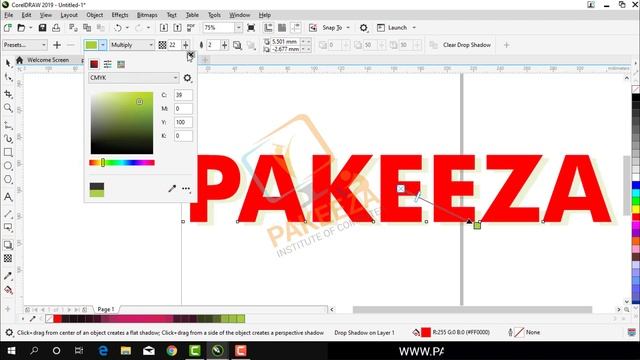Switch to color viewers mode in popup

point(94,64)
